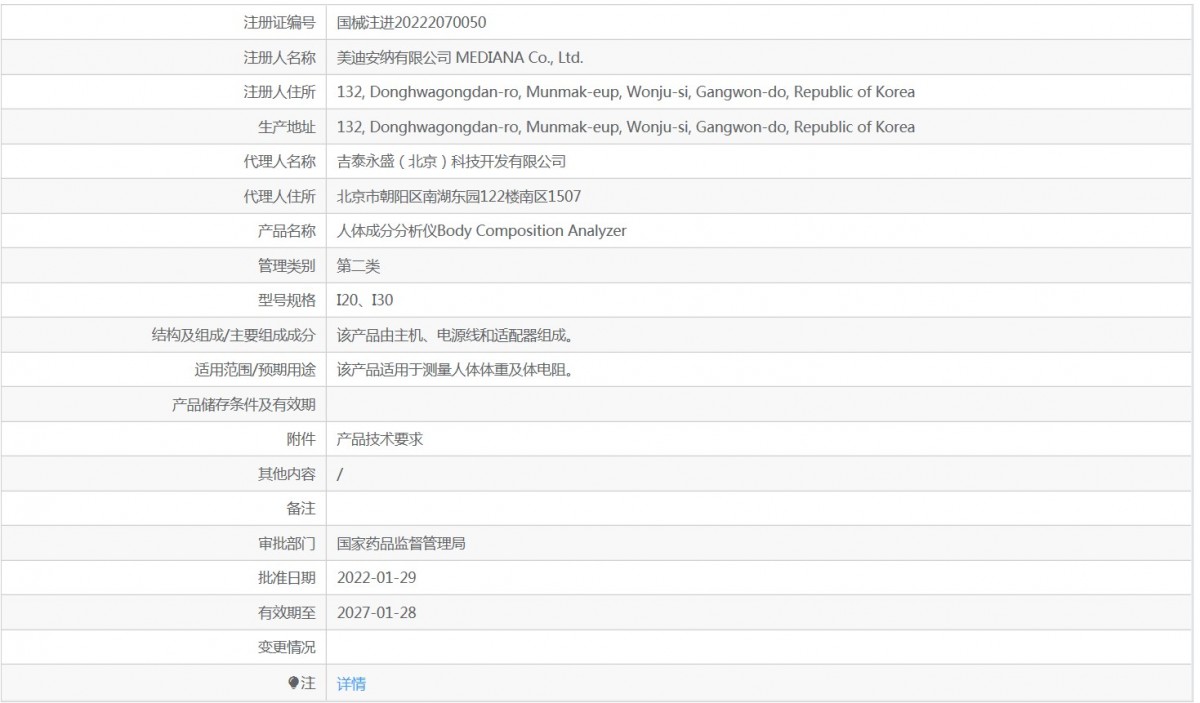1200x703 pixels.
Task: Select the registrant name MEDIANA Co., Ltd.
Action: pyautogui.click(x=460, y=57)
